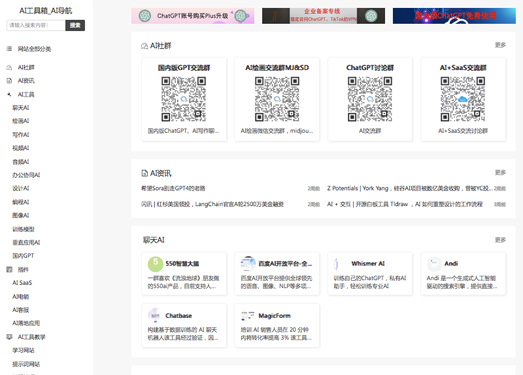Click the Whismer AI logo icon
The width and height of the screenshot is (523, 375).
click(x=337, y=264)
